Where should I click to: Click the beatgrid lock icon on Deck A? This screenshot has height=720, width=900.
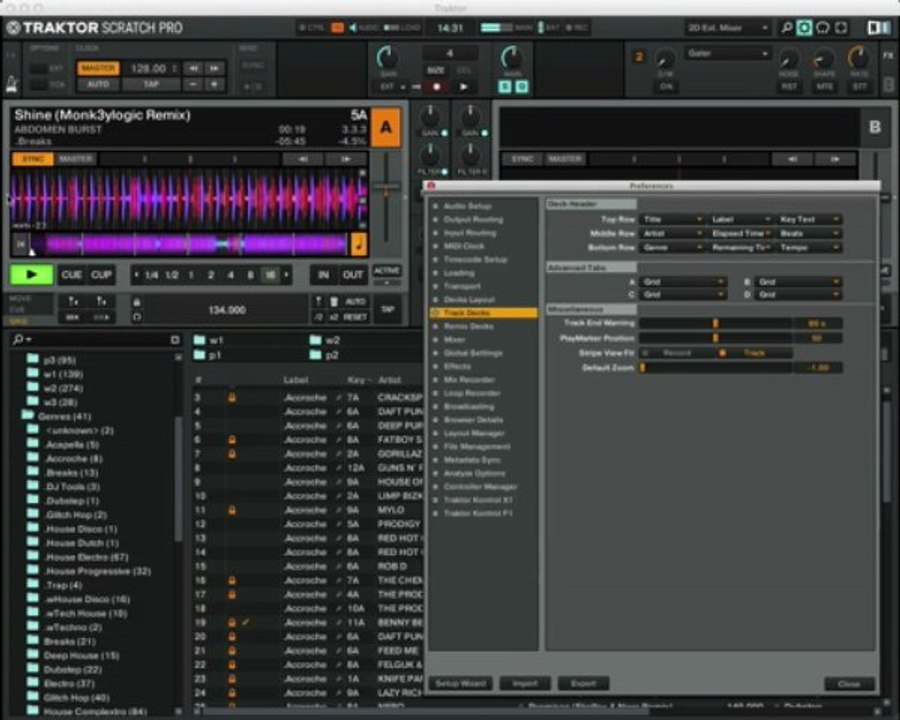137,301
